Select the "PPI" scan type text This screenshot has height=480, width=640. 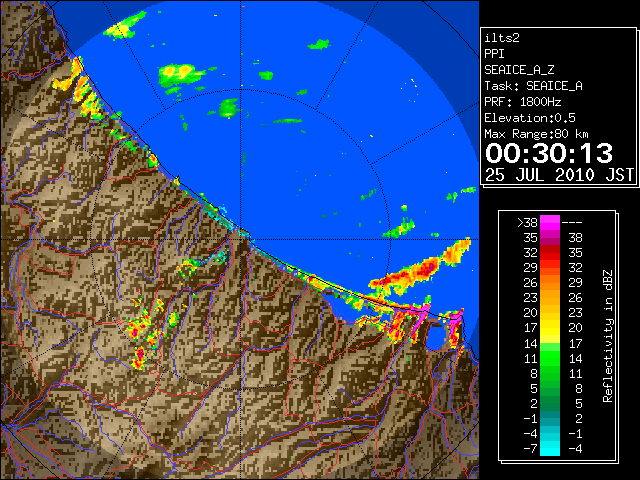point(494,54)
